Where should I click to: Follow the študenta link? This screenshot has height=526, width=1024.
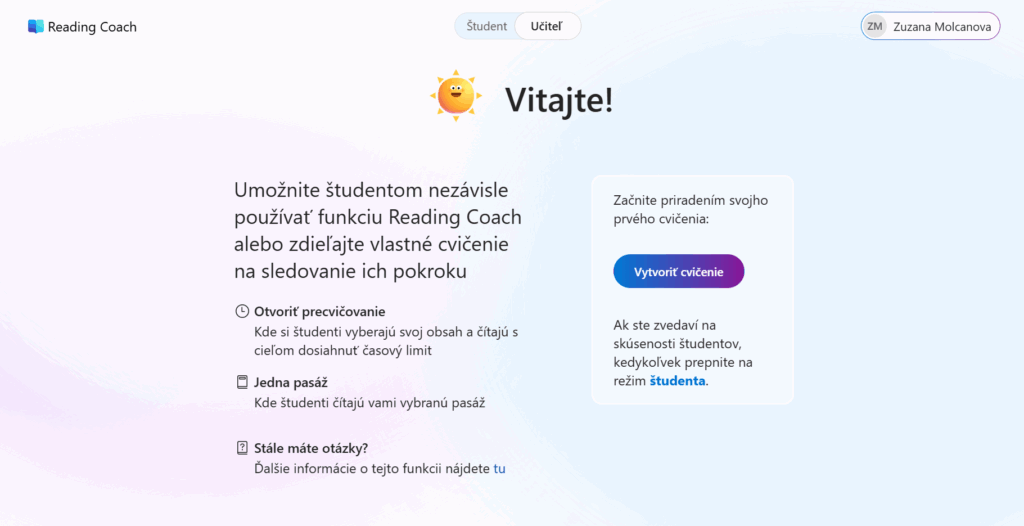[x=677, y=381]
